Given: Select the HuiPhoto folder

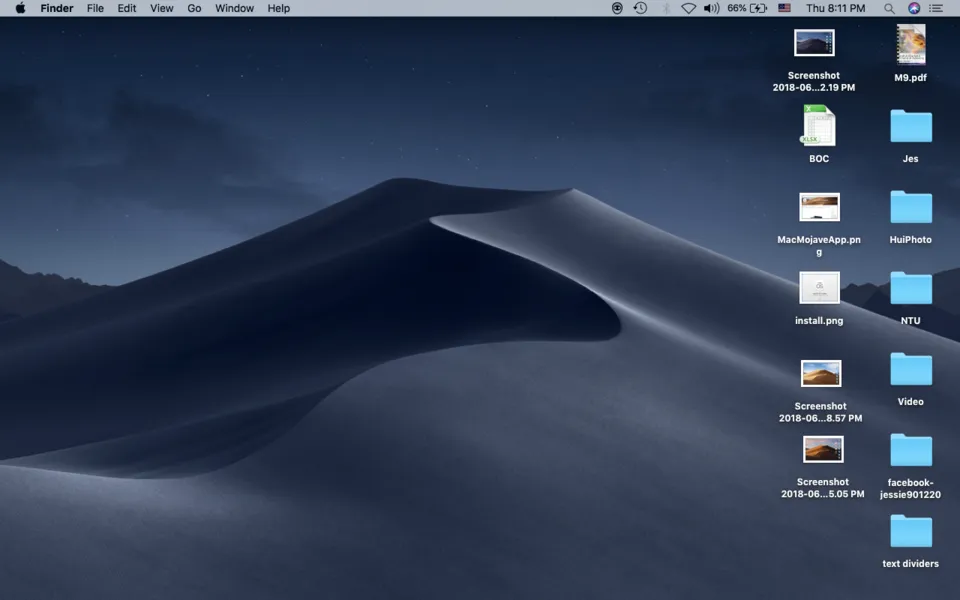Looking at the screenshot, I should coord(910,207).
